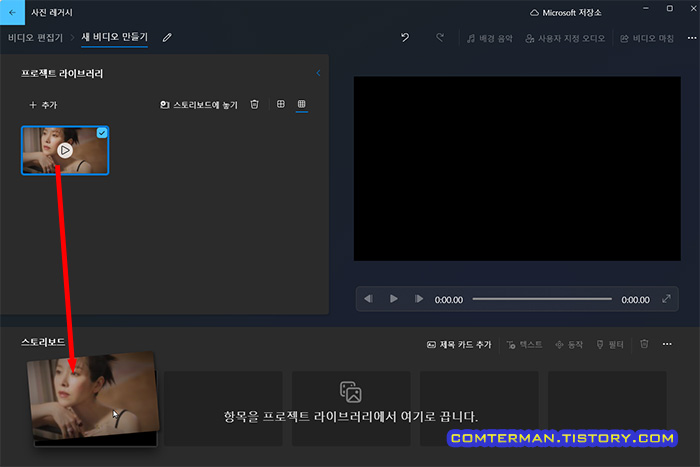Click 추가 to add media
Viewport: 700px width, 467px height.
43,105
